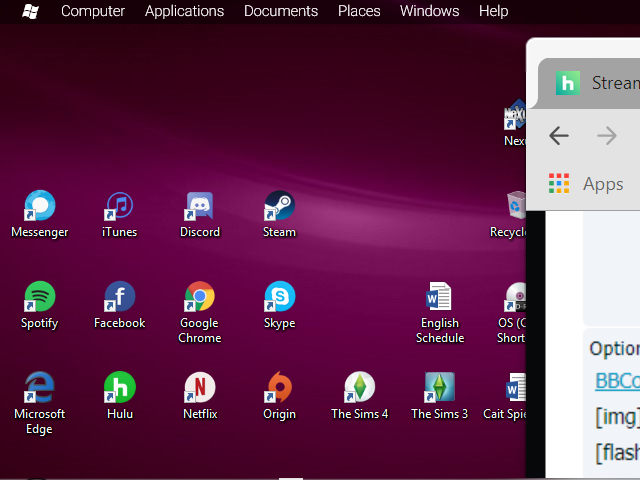Open the Applications menu
The width and height of the screenshot is (640, 480).
click(184, 11)
